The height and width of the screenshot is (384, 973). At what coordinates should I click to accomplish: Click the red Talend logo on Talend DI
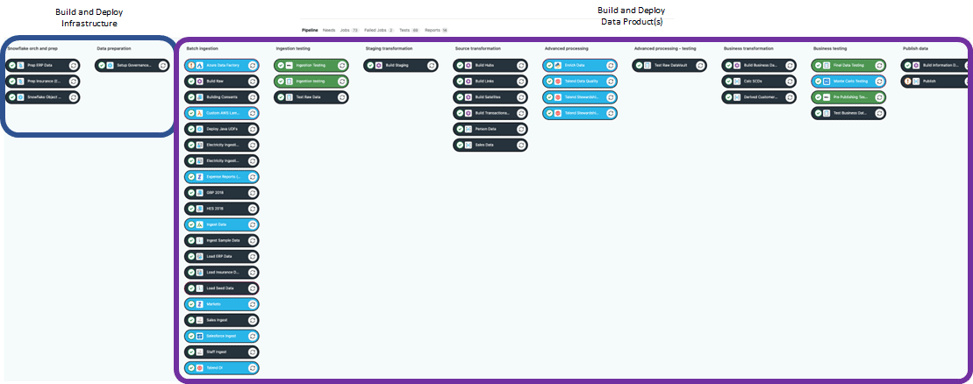tap(200, 368)
